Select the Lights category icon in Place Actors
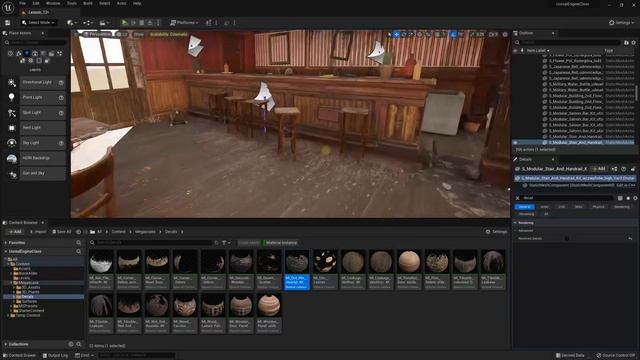 pyautogui.click(x=27, y=53)
